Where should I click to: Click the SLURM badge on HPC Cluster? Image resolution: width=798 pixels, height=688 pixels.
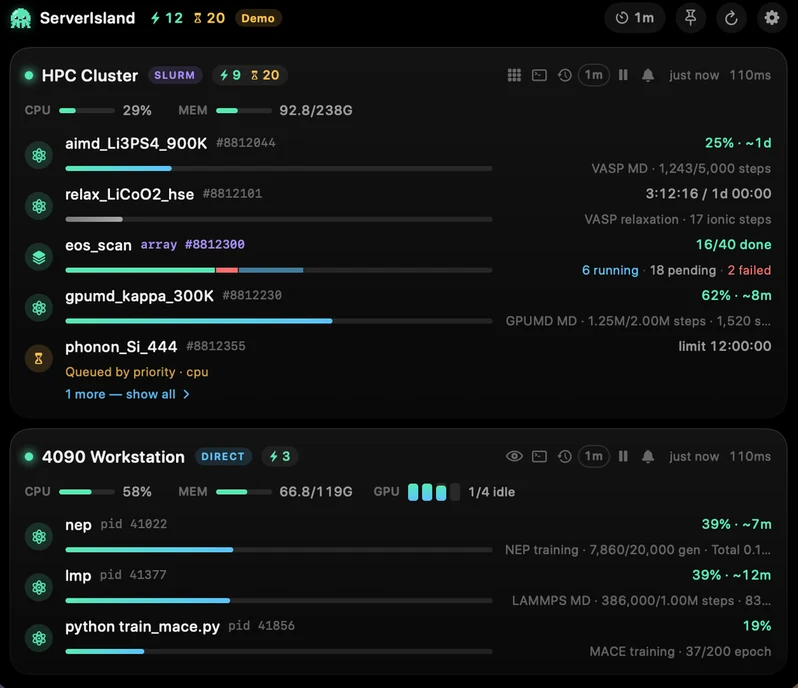point(175,75)
